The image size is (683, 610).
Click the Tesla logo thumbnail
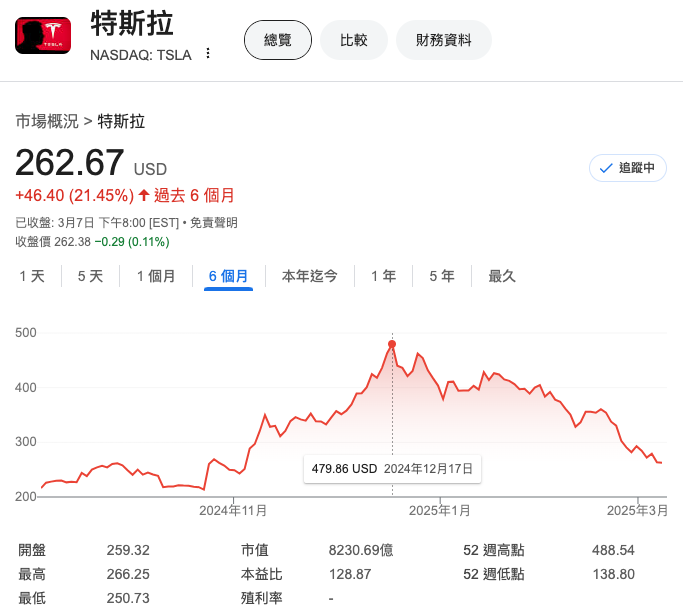[x=43, y=35]
